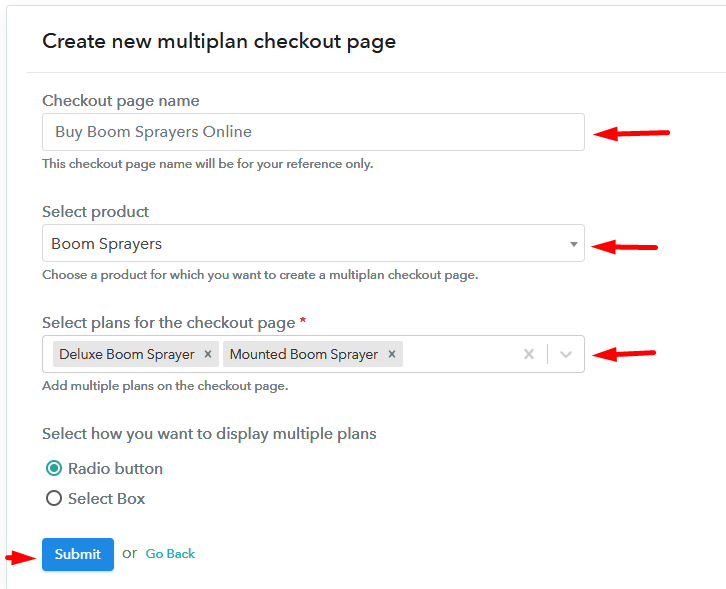The image size is (726, 589).
Task: Click the Deluxe Boom Sprayer tag text
Action: pos(126,354)
